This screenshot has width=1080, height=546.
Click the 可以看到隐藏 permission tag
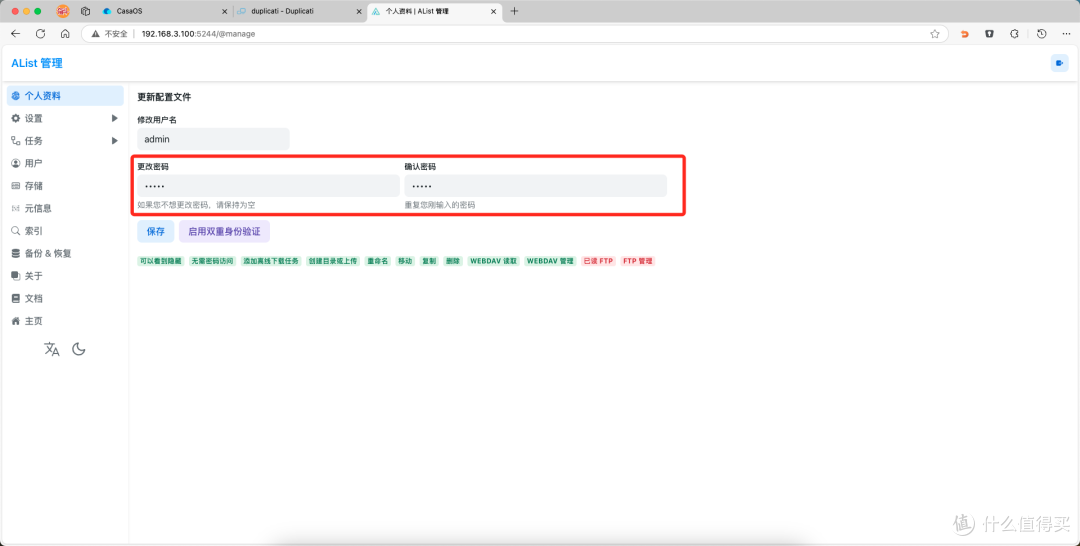tap(160, 261)
